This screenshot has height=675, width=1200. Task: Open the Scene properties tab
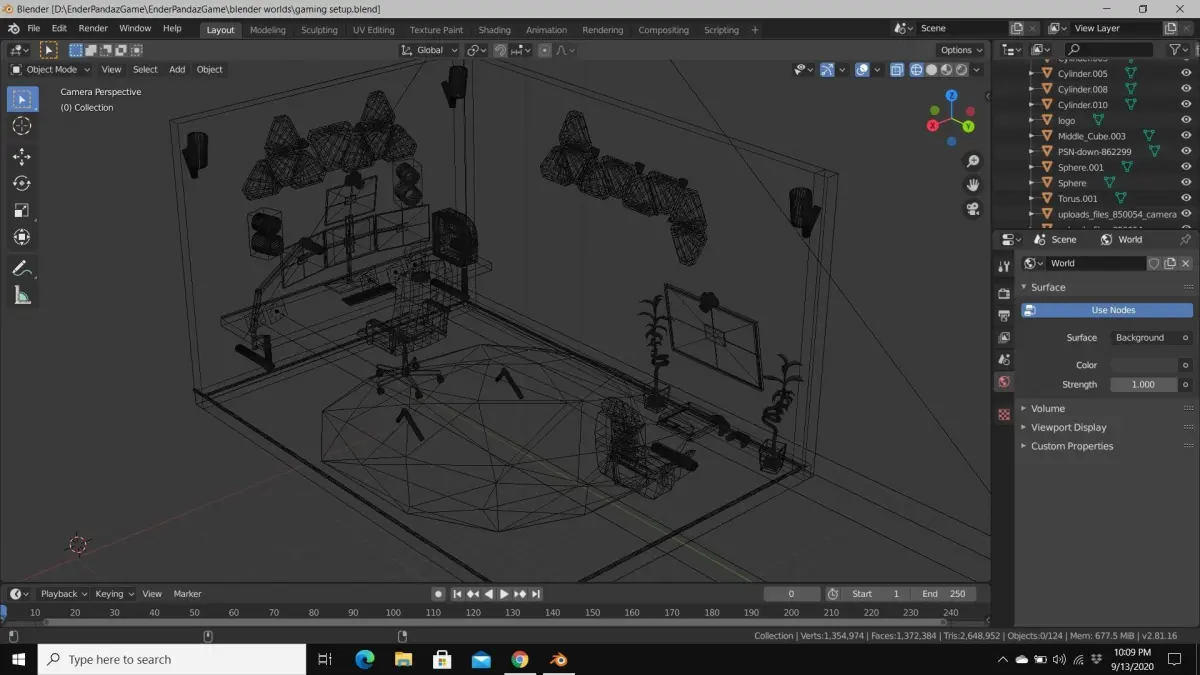(x=1004, y=359)
